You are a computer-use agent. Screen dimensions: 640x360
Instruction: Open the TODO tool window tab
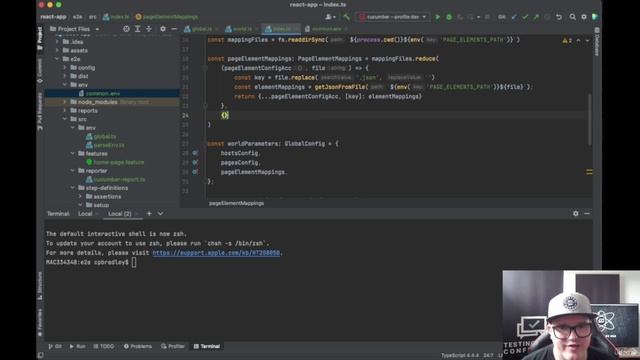pos(104,346)
